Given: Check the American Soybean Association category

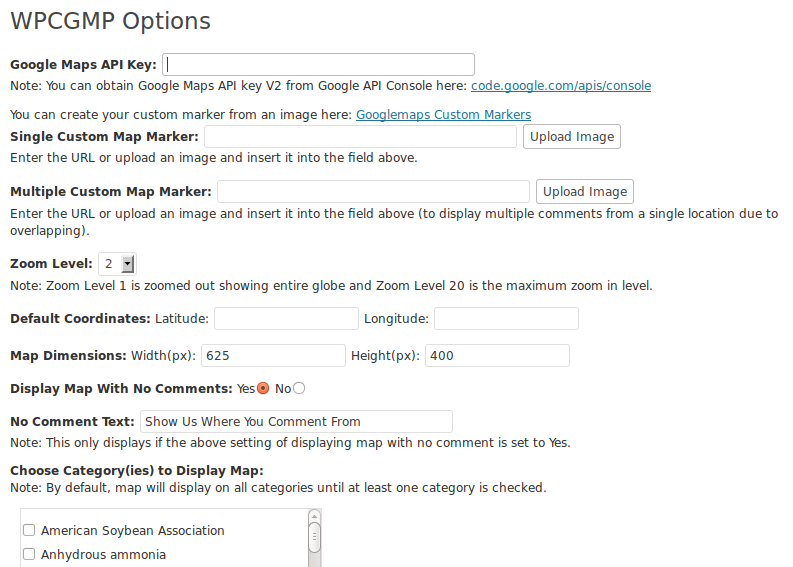Looking at the screenshot, I should click(x=29, y=530).
